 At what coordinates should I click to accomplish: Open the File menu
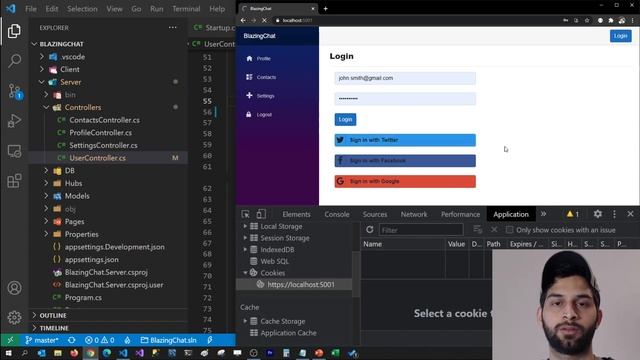(x=31, y=9)
